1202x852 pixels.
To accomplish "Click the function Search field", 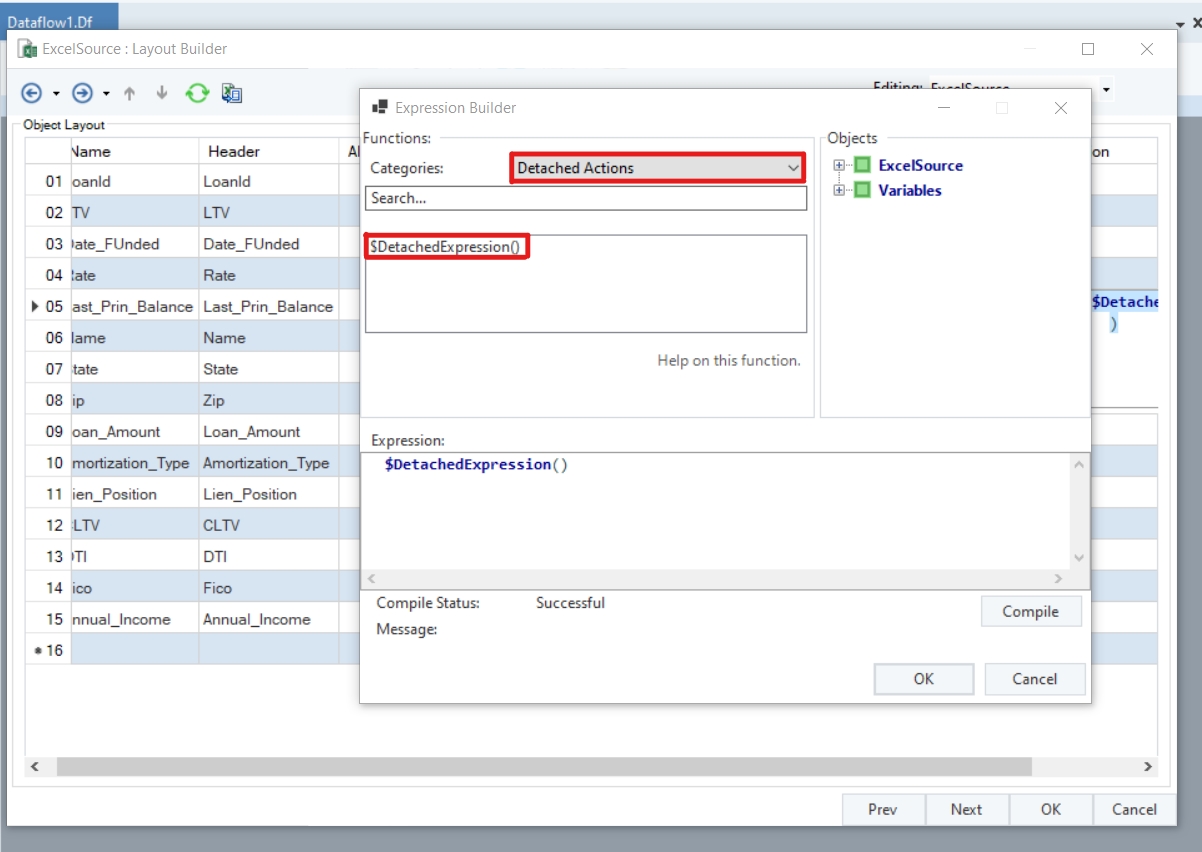I will point(585,198).
